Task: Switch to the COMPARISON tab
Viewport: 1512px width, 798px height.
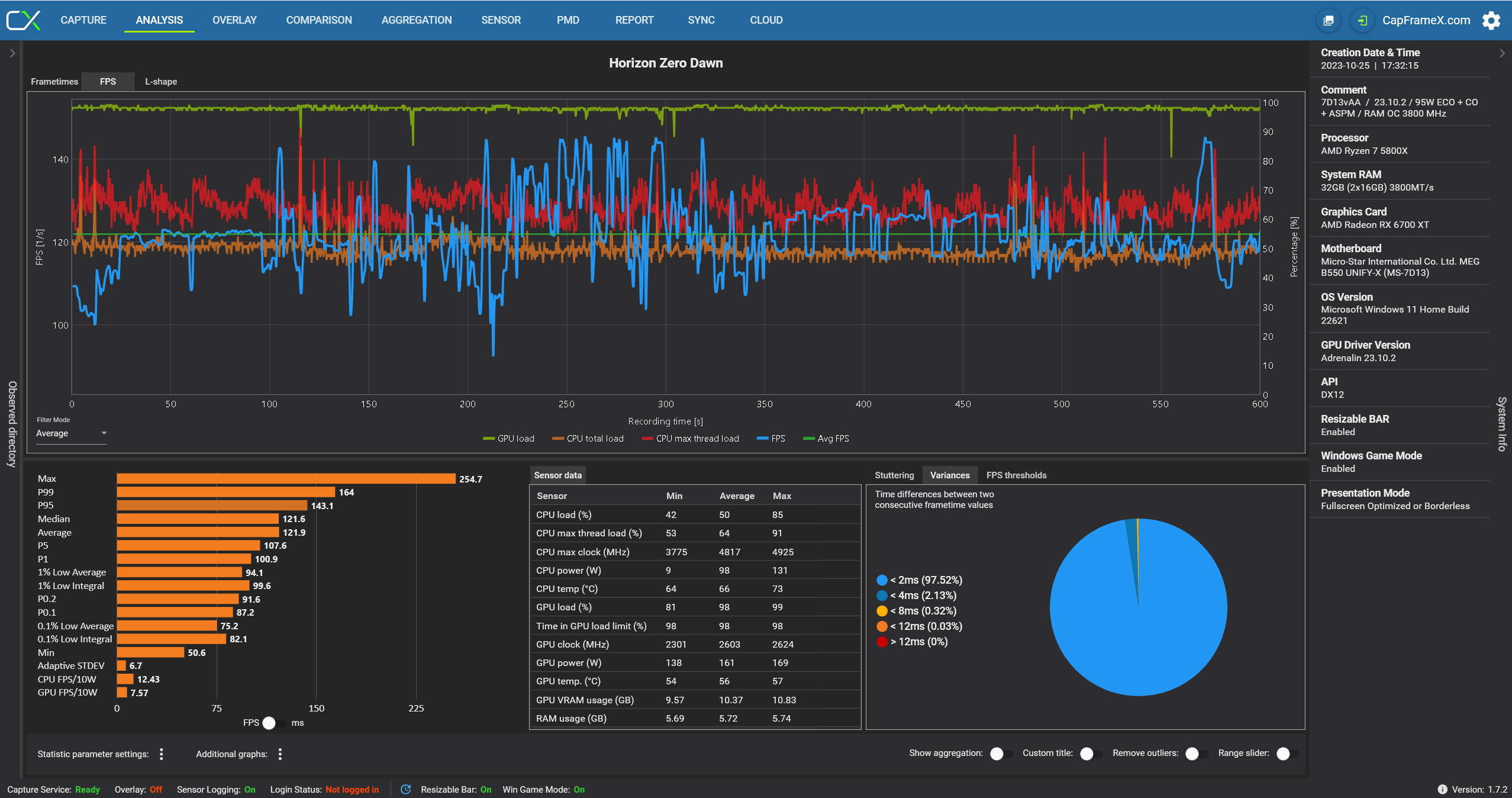Action: click(319, 20)
